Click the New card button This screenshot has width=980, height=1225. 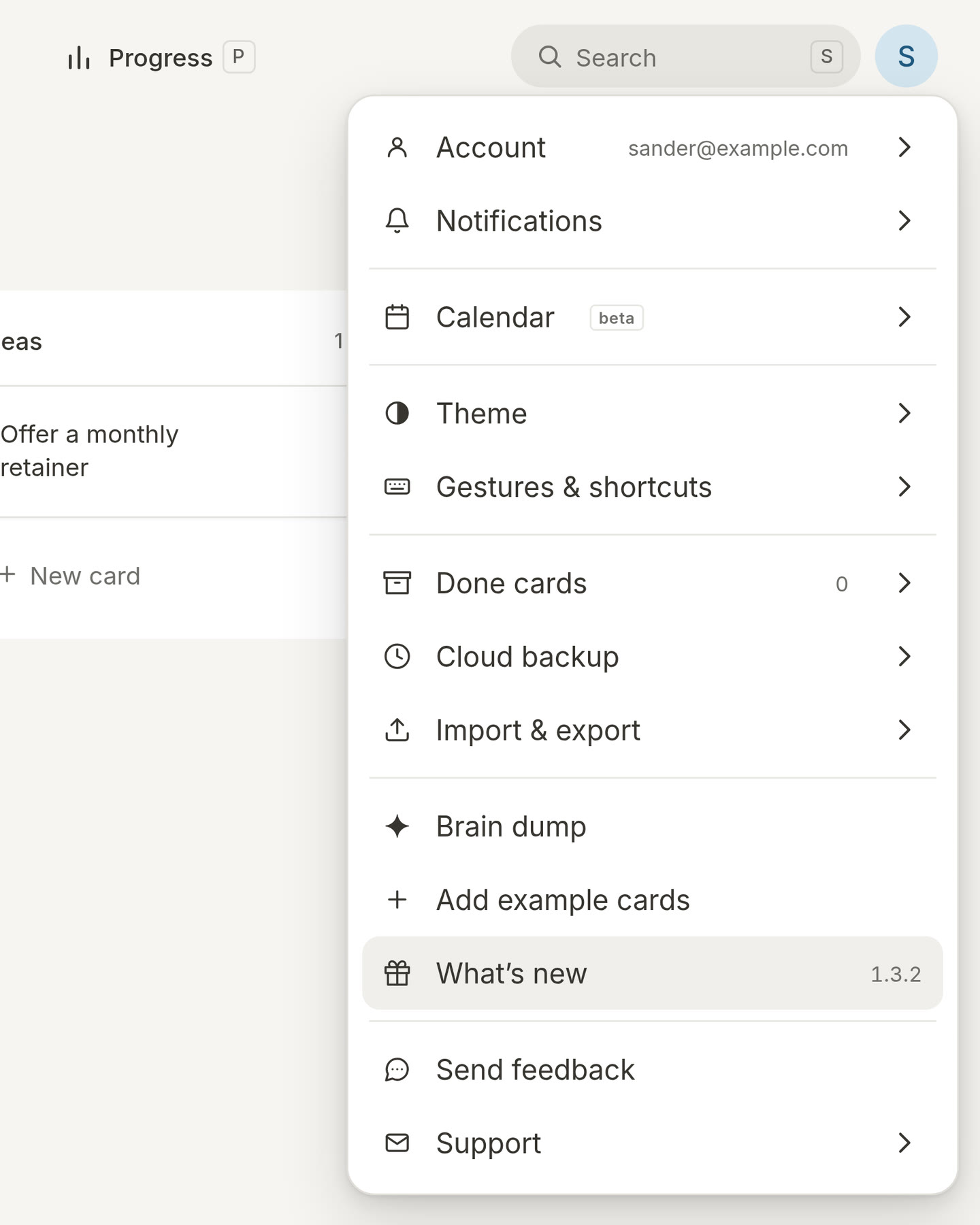pos(70,576)
